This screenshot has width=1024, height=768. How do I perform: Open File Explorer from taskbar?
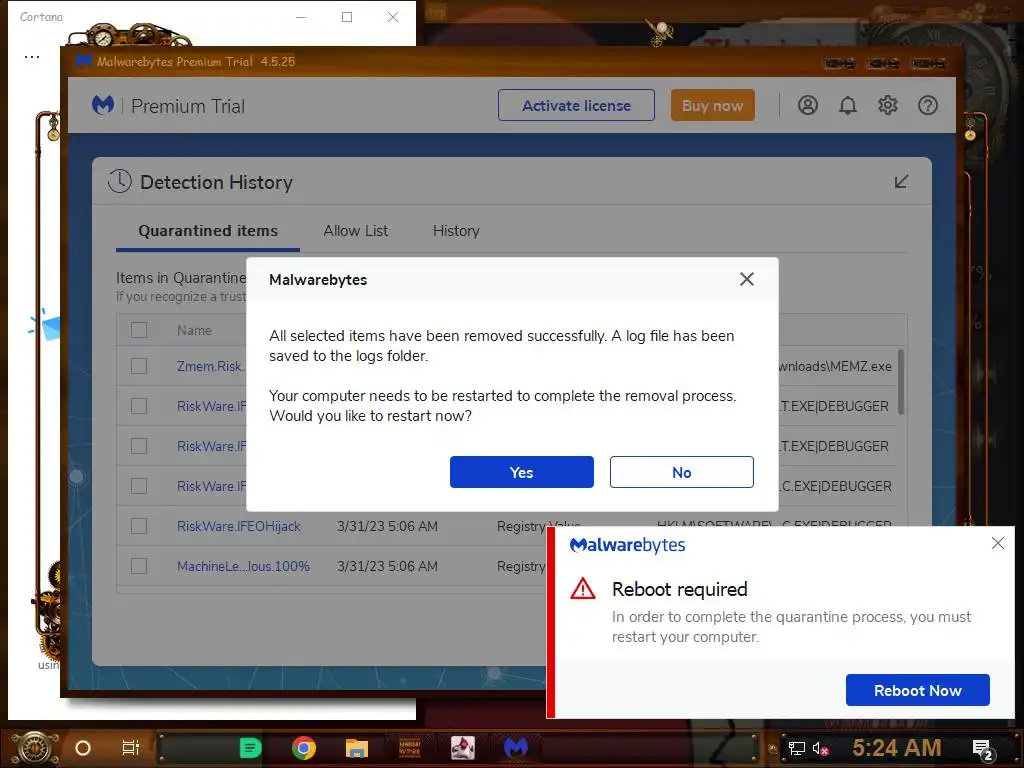tap(357, 748)
